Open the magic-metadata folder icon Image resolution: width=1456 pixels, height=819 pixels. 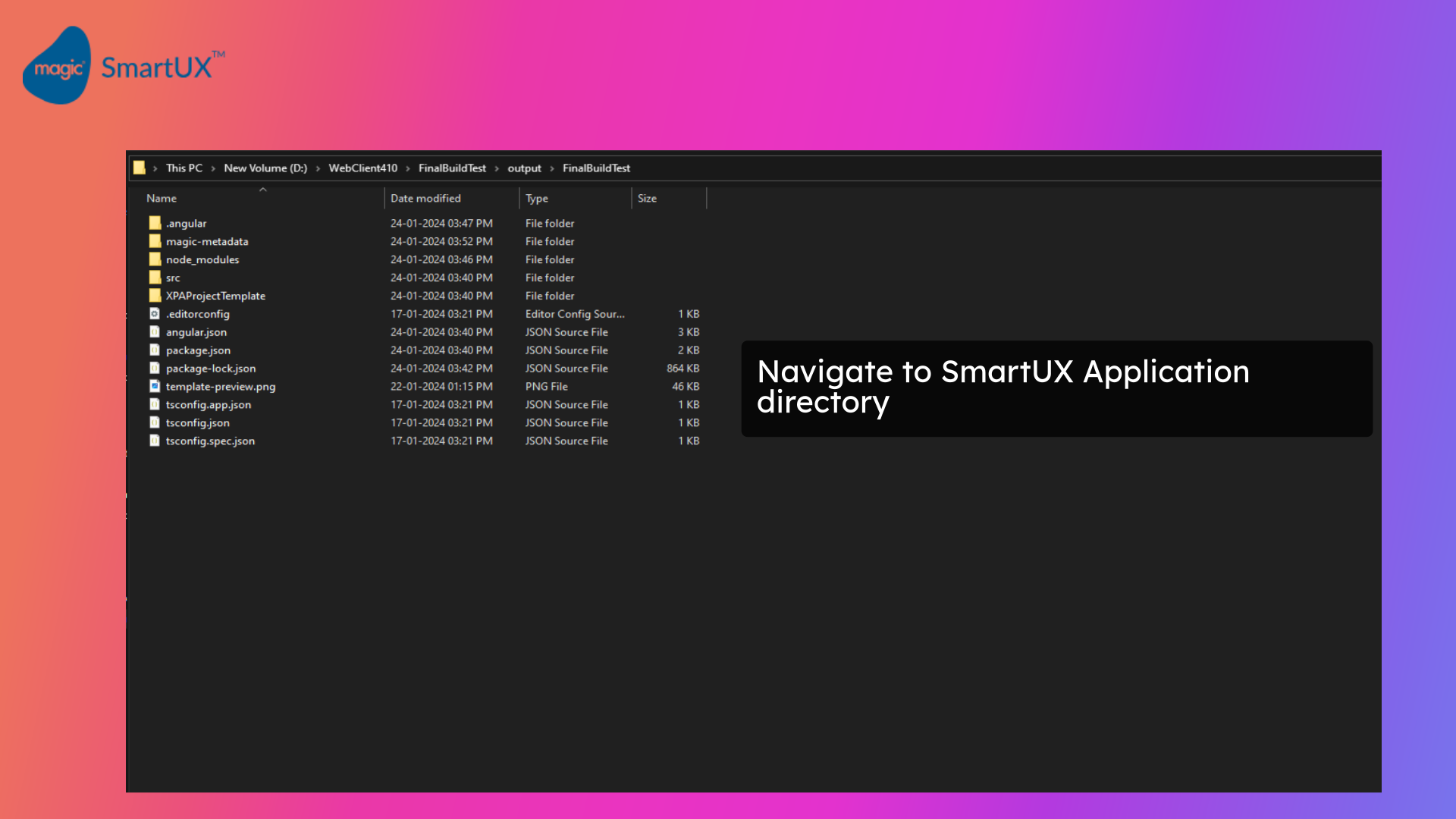(155, 241)
